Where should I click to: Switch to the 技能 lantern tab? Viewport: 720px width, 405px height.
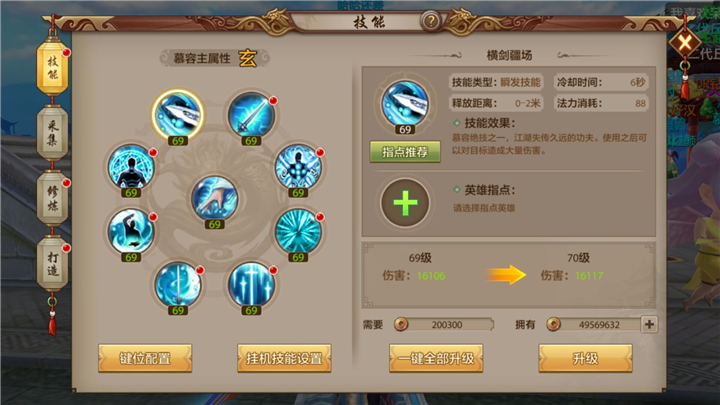(52, 68)
